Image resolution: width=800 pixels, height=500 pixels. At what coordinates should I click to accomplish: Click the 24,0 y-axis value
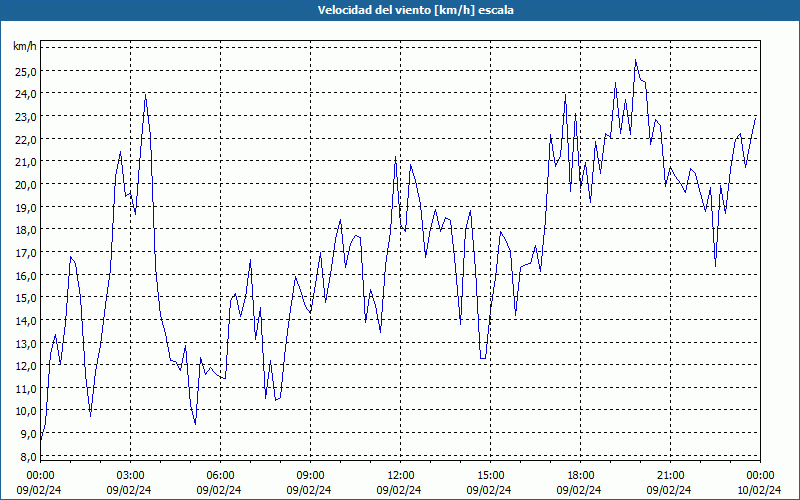[26, 94]
